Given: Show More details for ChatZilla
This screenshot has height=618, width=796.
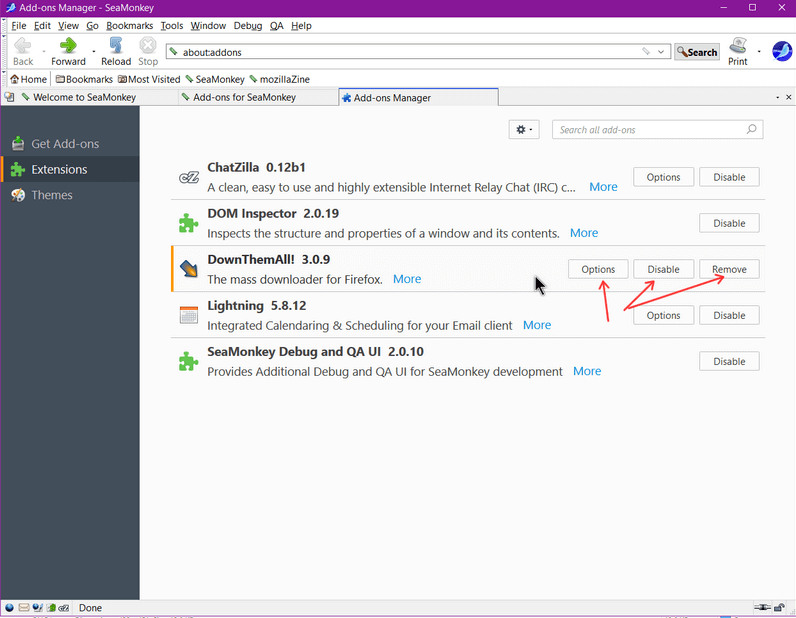Looking at the screenshot, I should point(603,187).
